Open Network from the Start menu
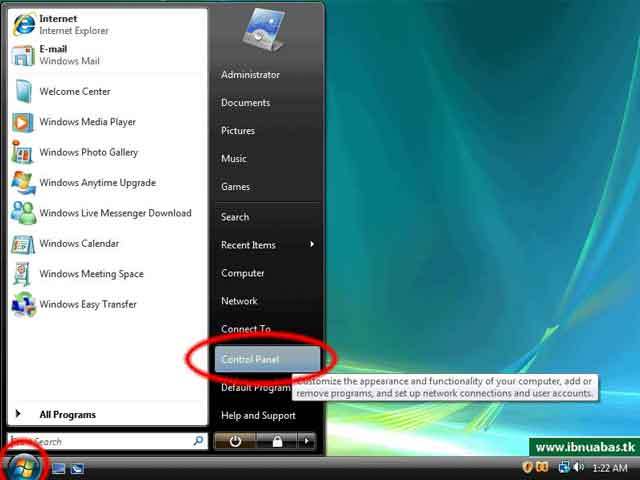Screen dimensions: 640x480 click(239, 301)
